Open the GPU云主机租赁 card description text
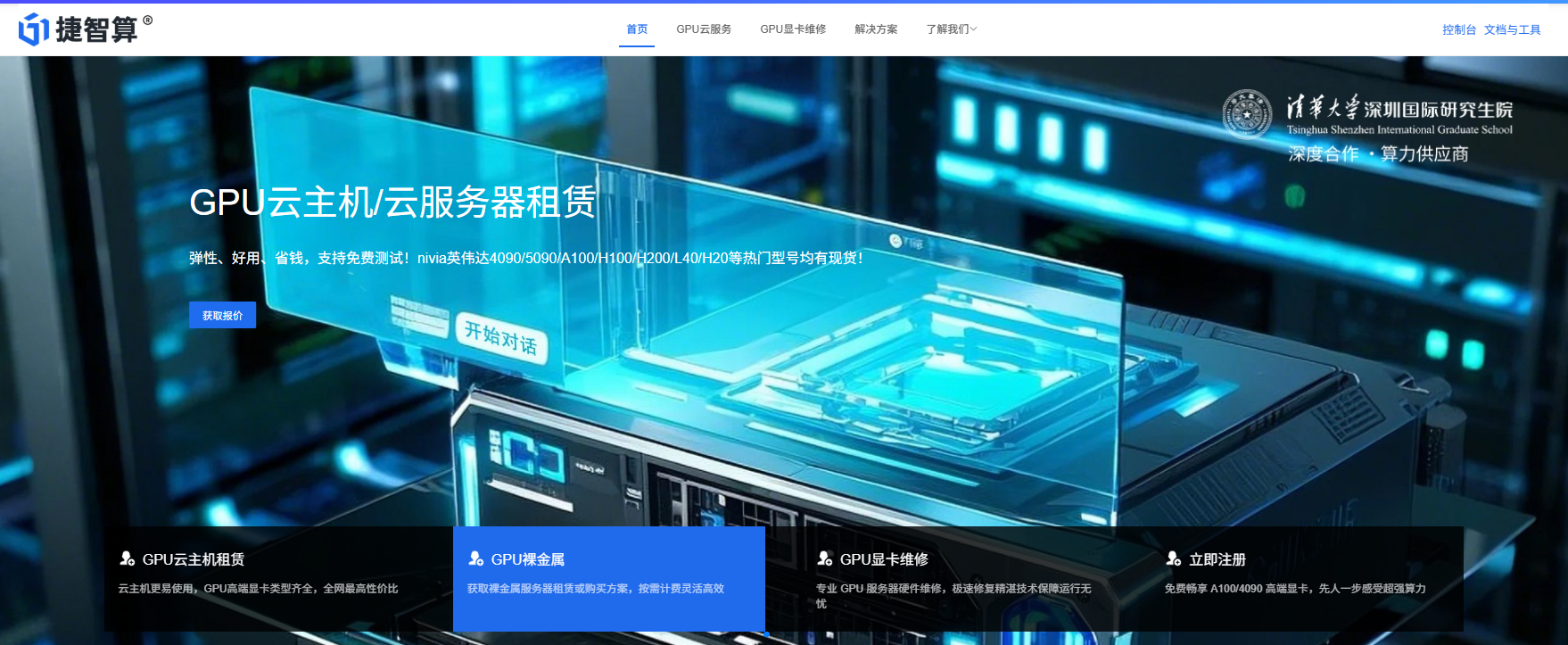 point(258,589)
